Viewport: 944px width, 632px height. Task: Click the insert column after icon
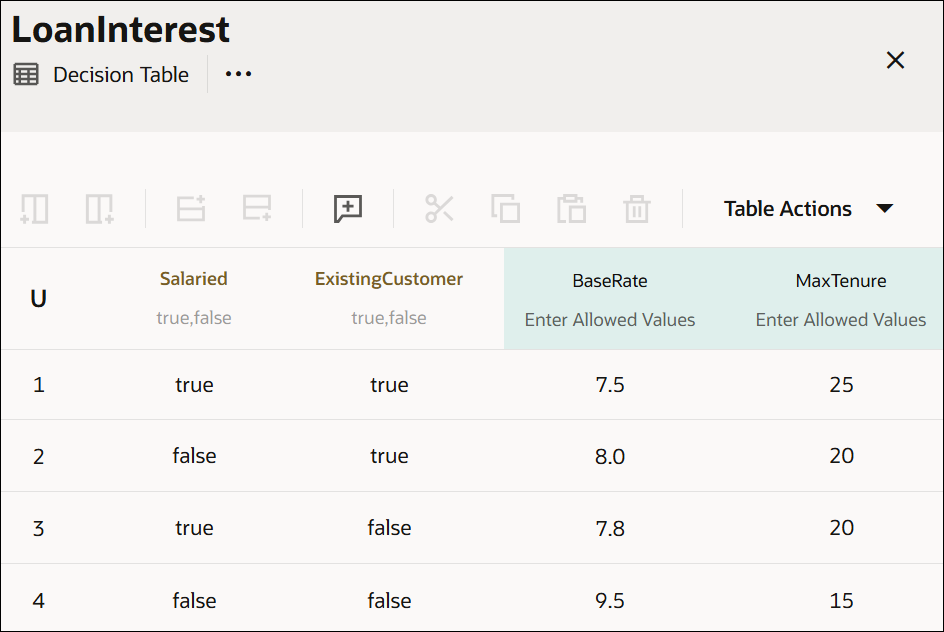tap(100, 209)
